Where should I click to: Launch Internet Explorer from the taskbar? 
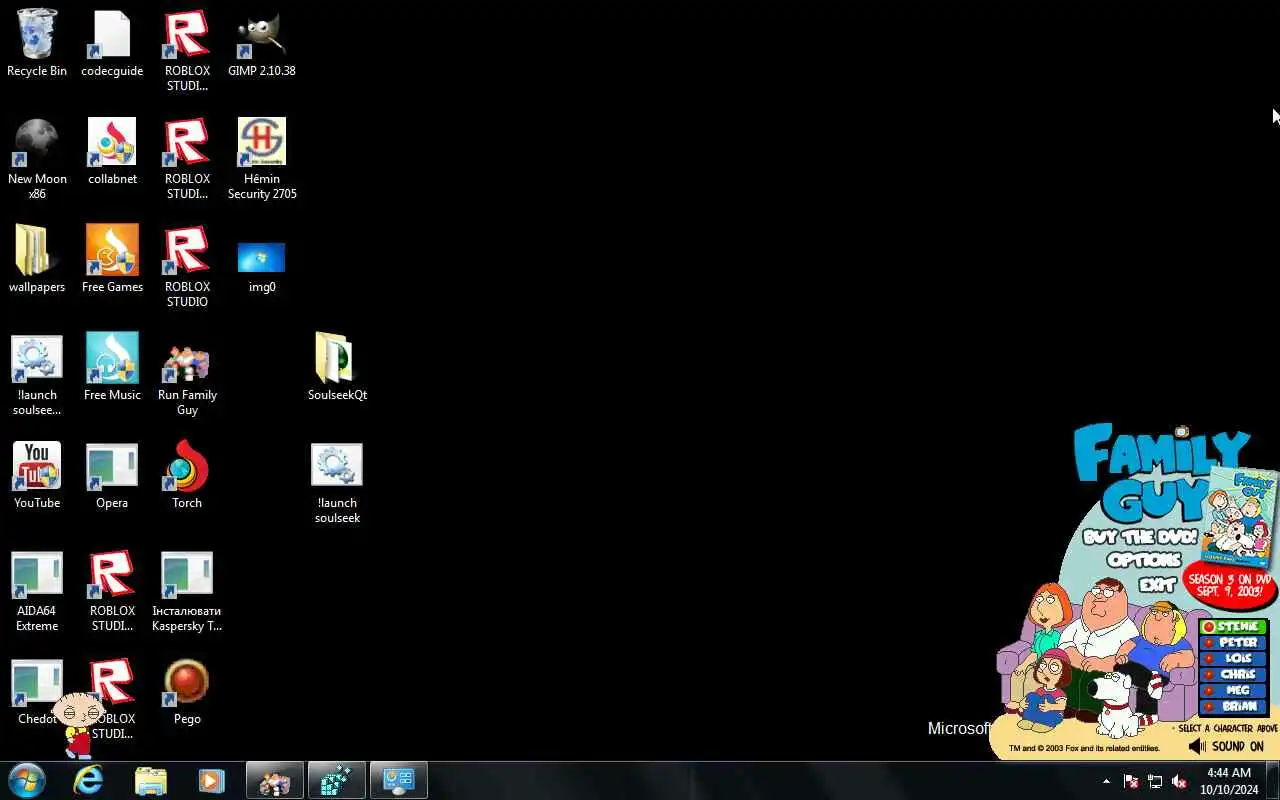click(89, 780)
